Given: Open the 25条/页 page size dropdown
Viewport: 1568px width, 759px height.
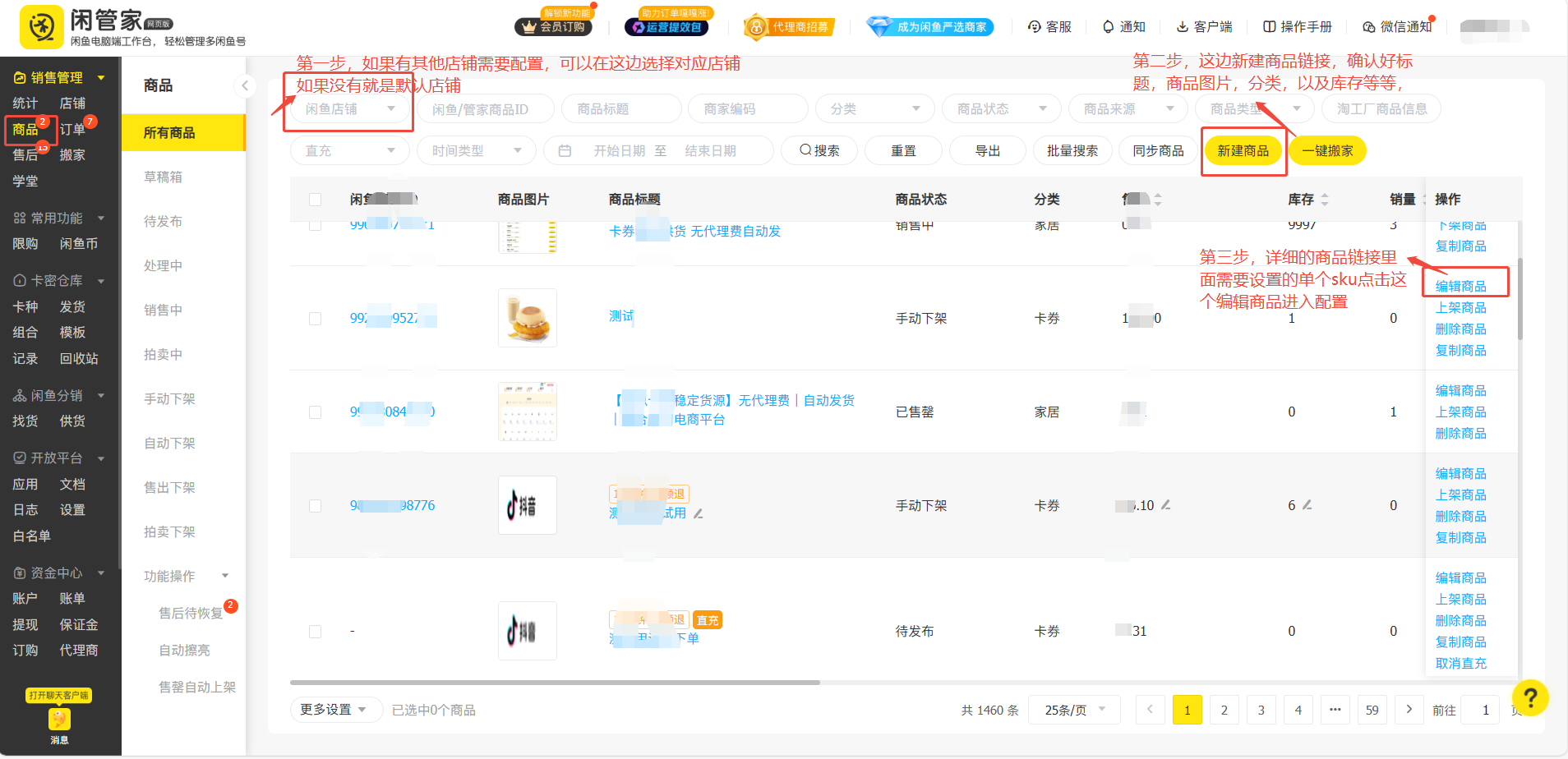Looking at the screenshot, I should 1075,710.
